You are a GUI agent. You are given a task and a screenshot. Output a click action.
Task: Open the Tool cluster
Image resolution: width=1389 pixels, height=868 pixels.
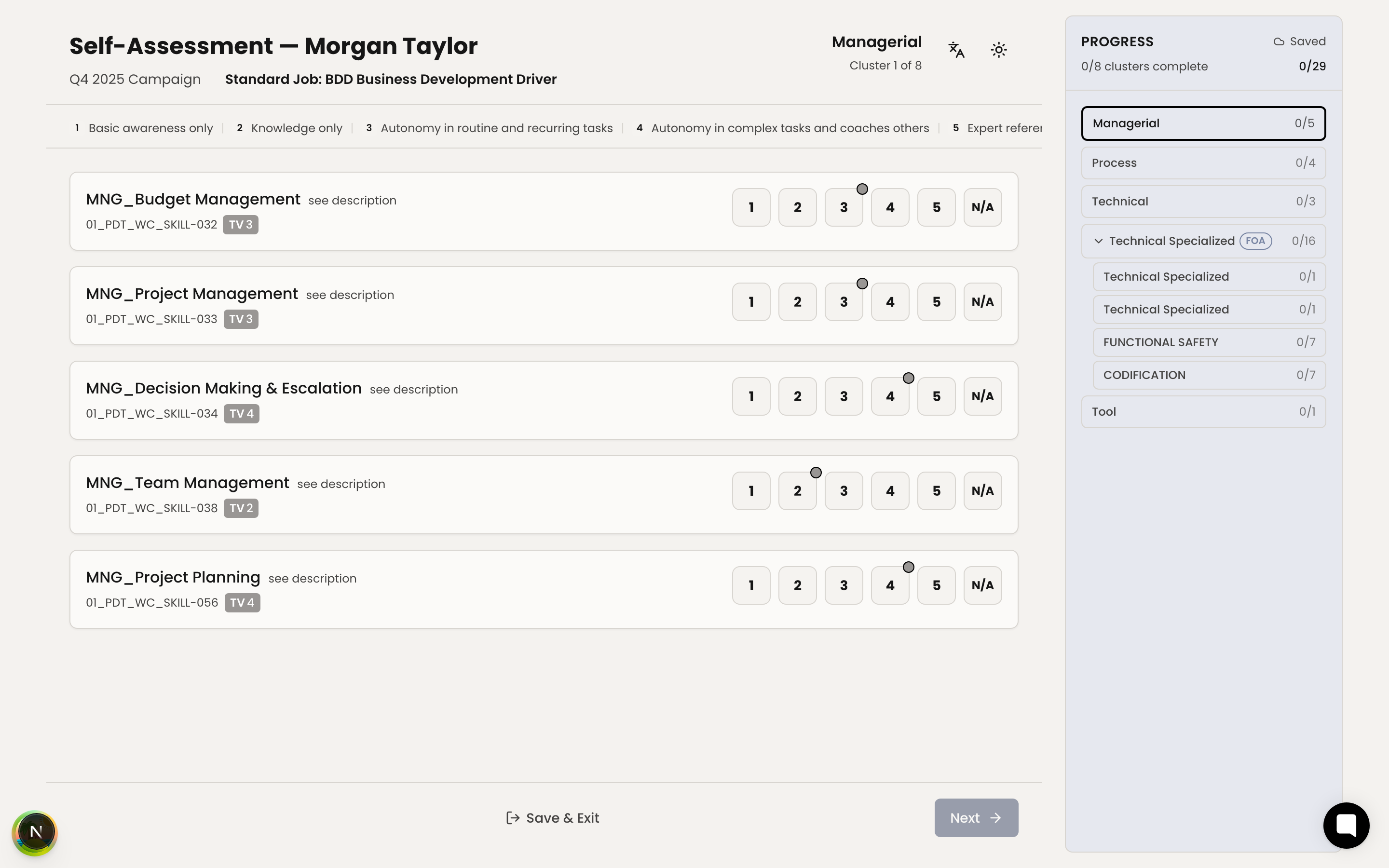tap(1203, 412)
